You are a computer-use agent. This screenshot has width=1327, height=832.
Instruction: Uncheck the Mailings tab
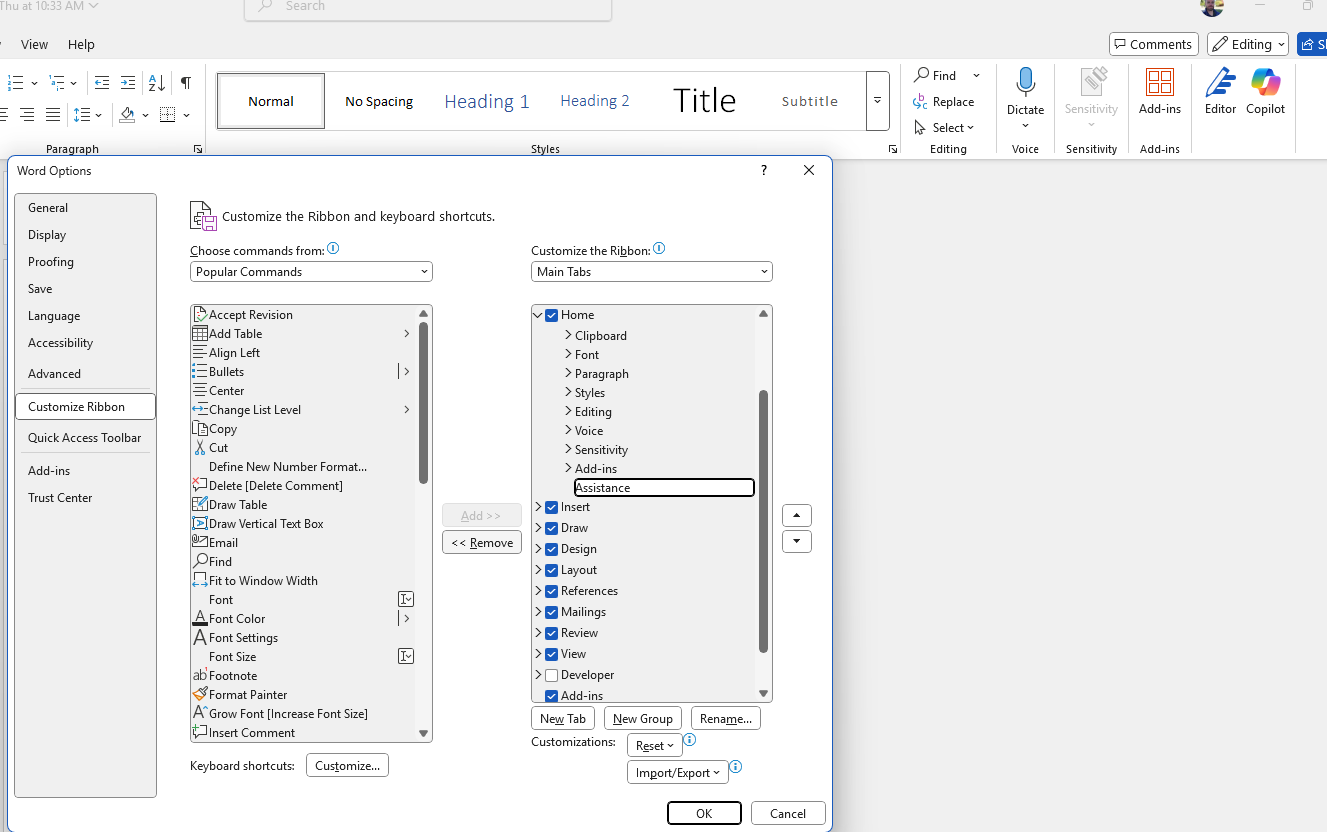pos(551,611)
